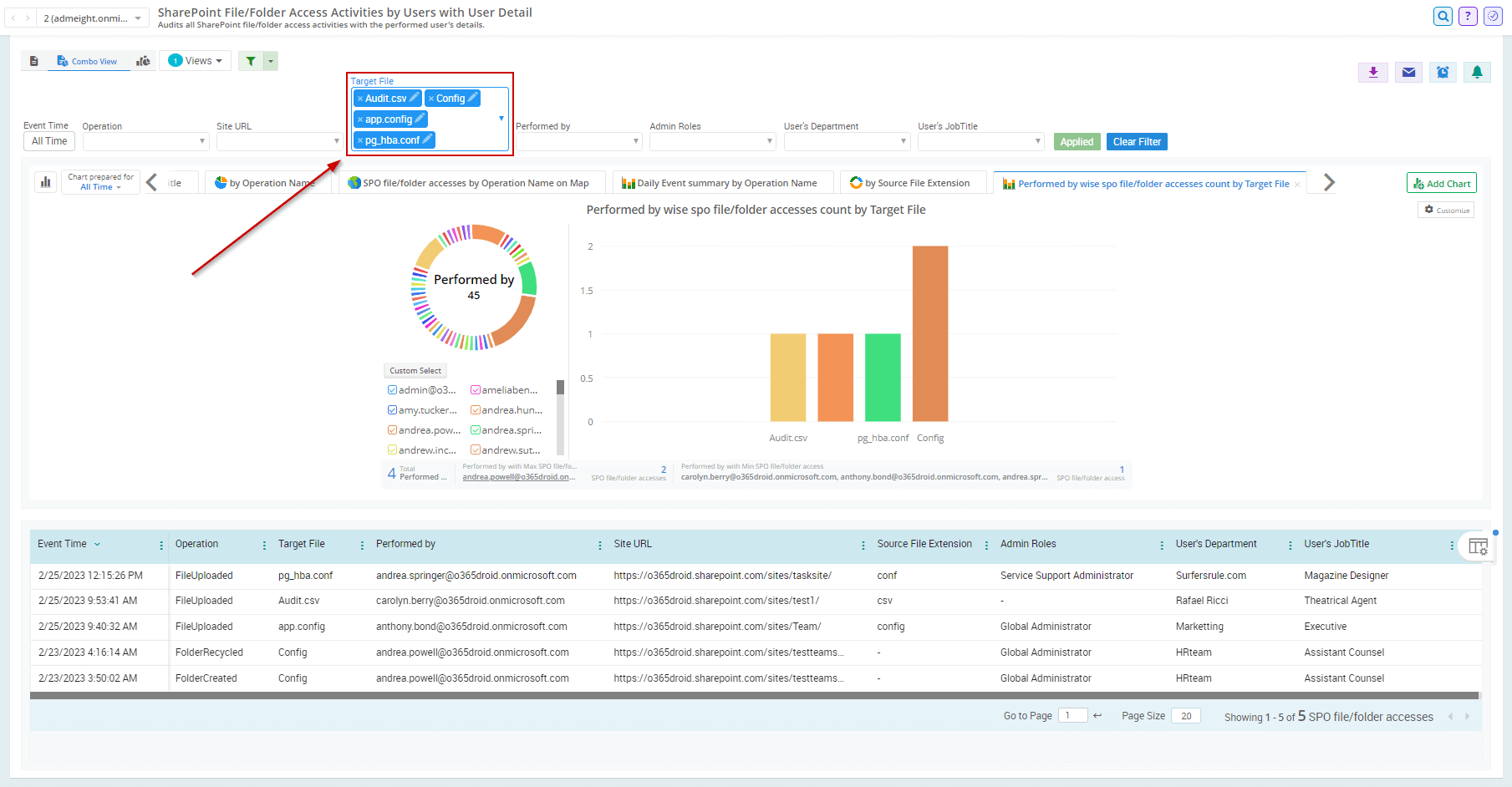Open the email report icon

(x=1408, y=73)
